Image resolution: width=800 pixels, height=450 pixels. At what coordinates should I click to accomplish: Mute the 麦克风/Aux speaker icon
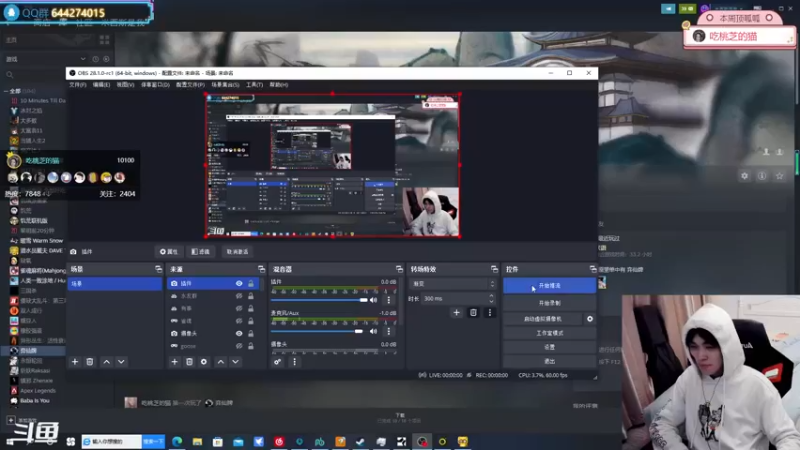pyautogui.click(x=373, y=331)
